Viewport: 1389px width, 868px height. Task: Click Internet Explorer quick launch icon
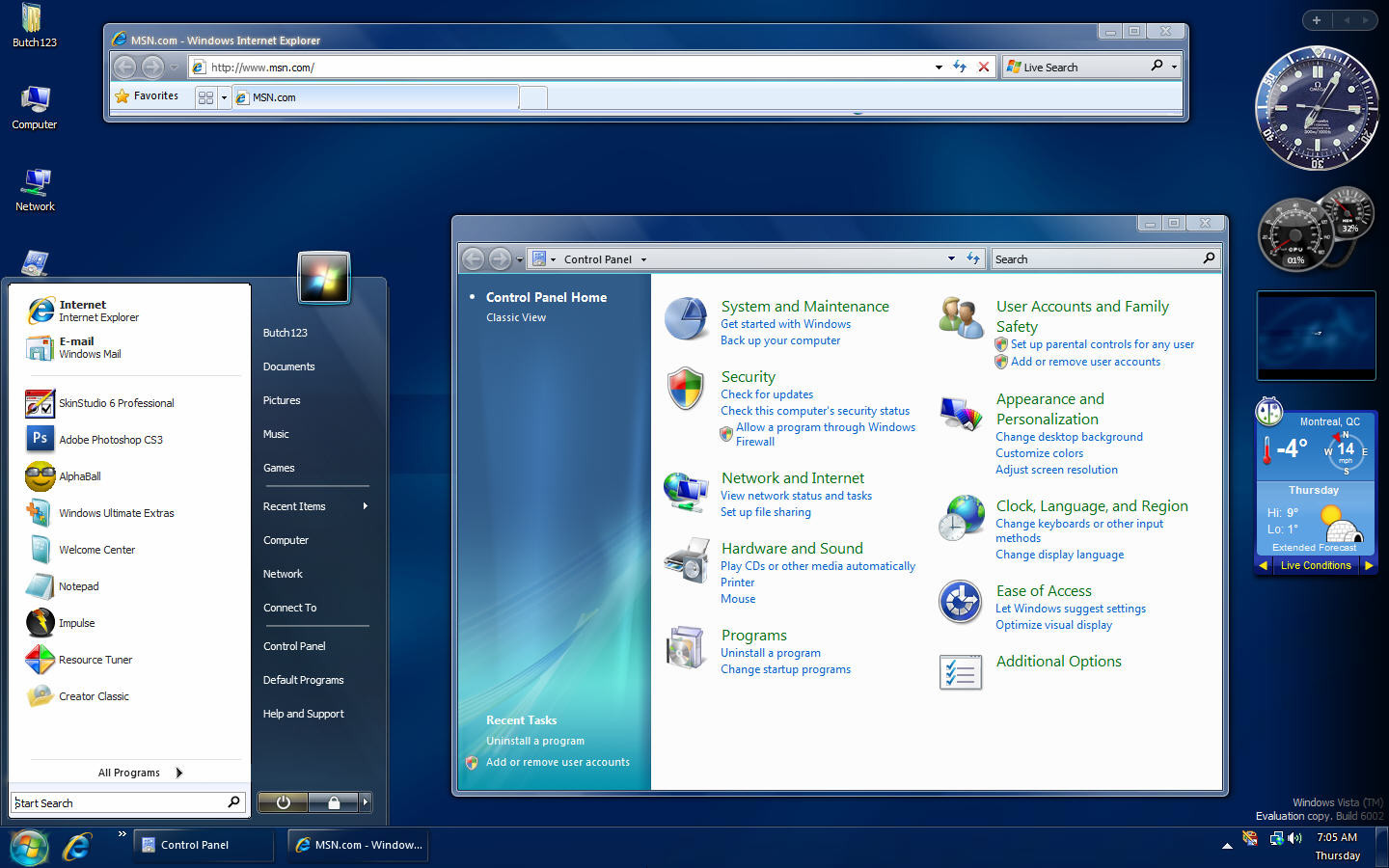pos(77,846)
